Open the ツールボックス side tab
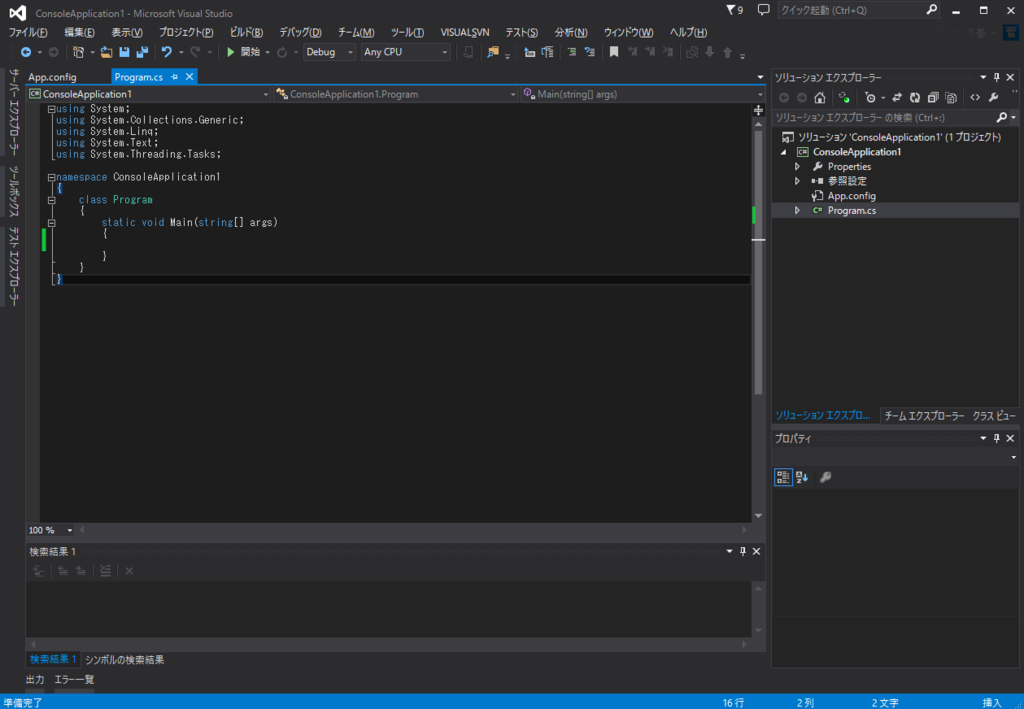The height and width of the screenshot is (709, 1024). pos(14,191)
